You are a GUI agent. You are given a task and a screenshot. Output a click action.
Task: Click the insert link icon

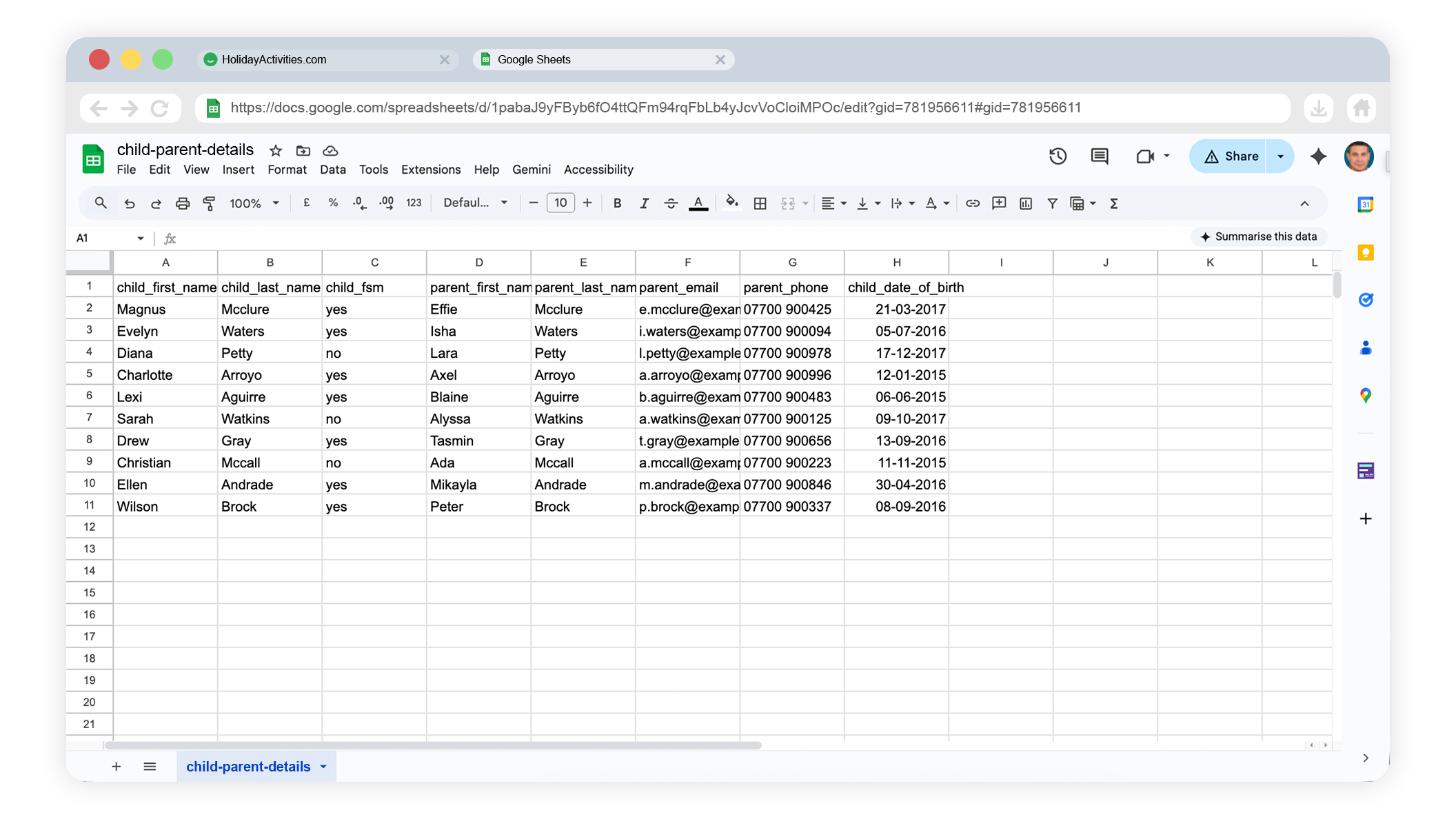972,203
